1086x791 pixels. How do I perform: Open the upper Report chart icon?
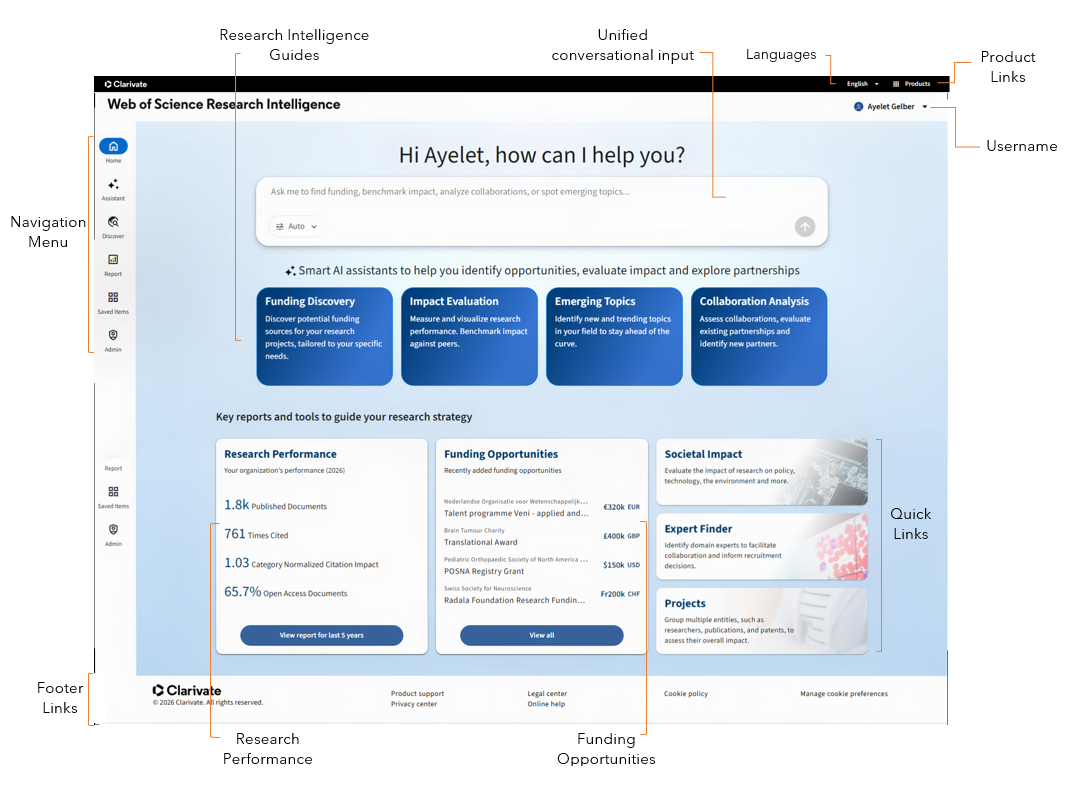point(113,260)
